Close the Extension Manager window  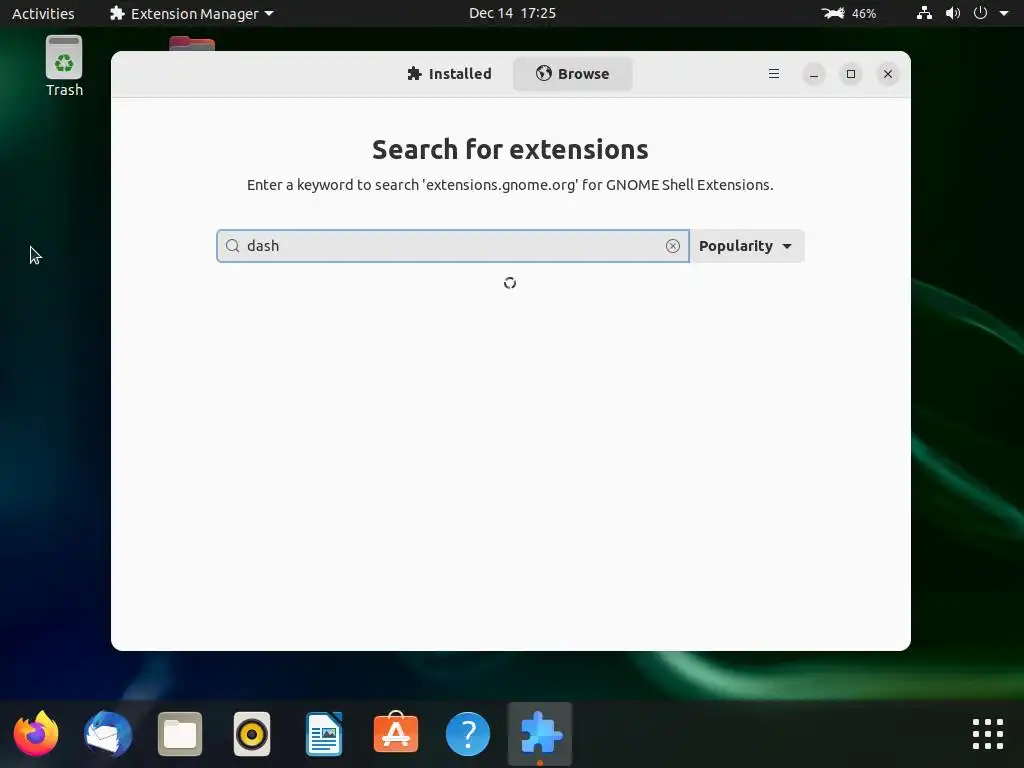(x=888, y=74)
